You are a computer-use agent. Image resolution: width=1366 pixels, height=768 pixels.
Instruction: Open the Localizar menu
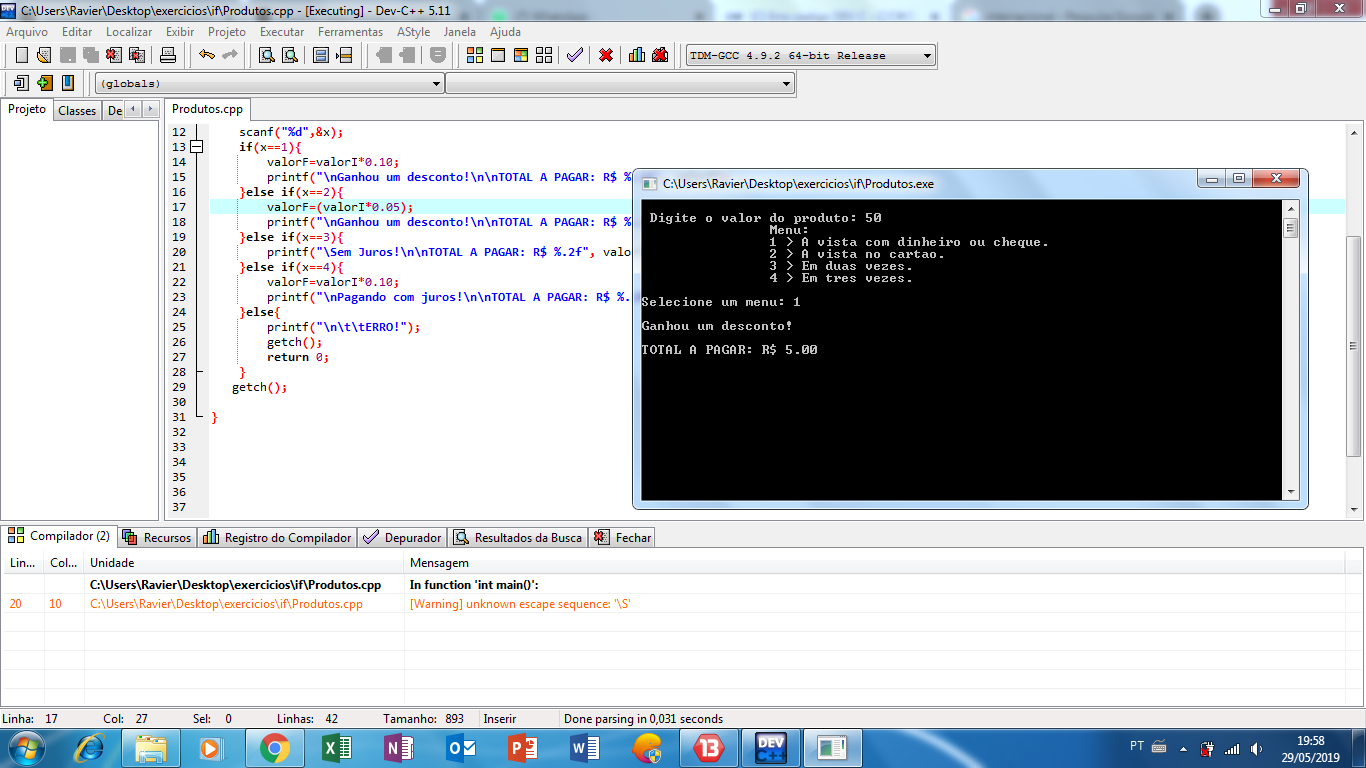129,32
